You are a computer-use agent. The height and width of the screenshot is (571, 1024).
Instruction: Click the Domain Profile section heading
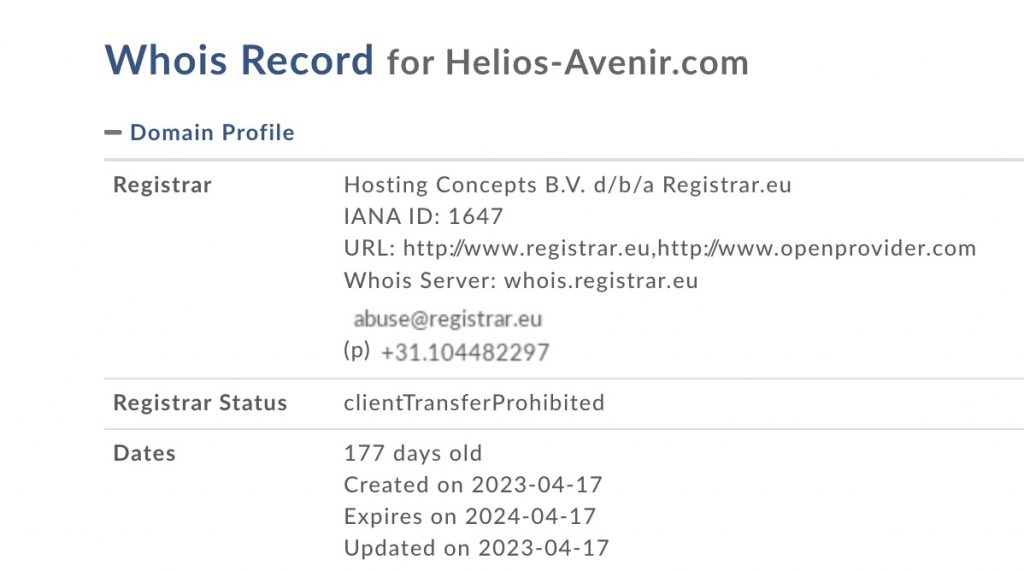point(212,133)
